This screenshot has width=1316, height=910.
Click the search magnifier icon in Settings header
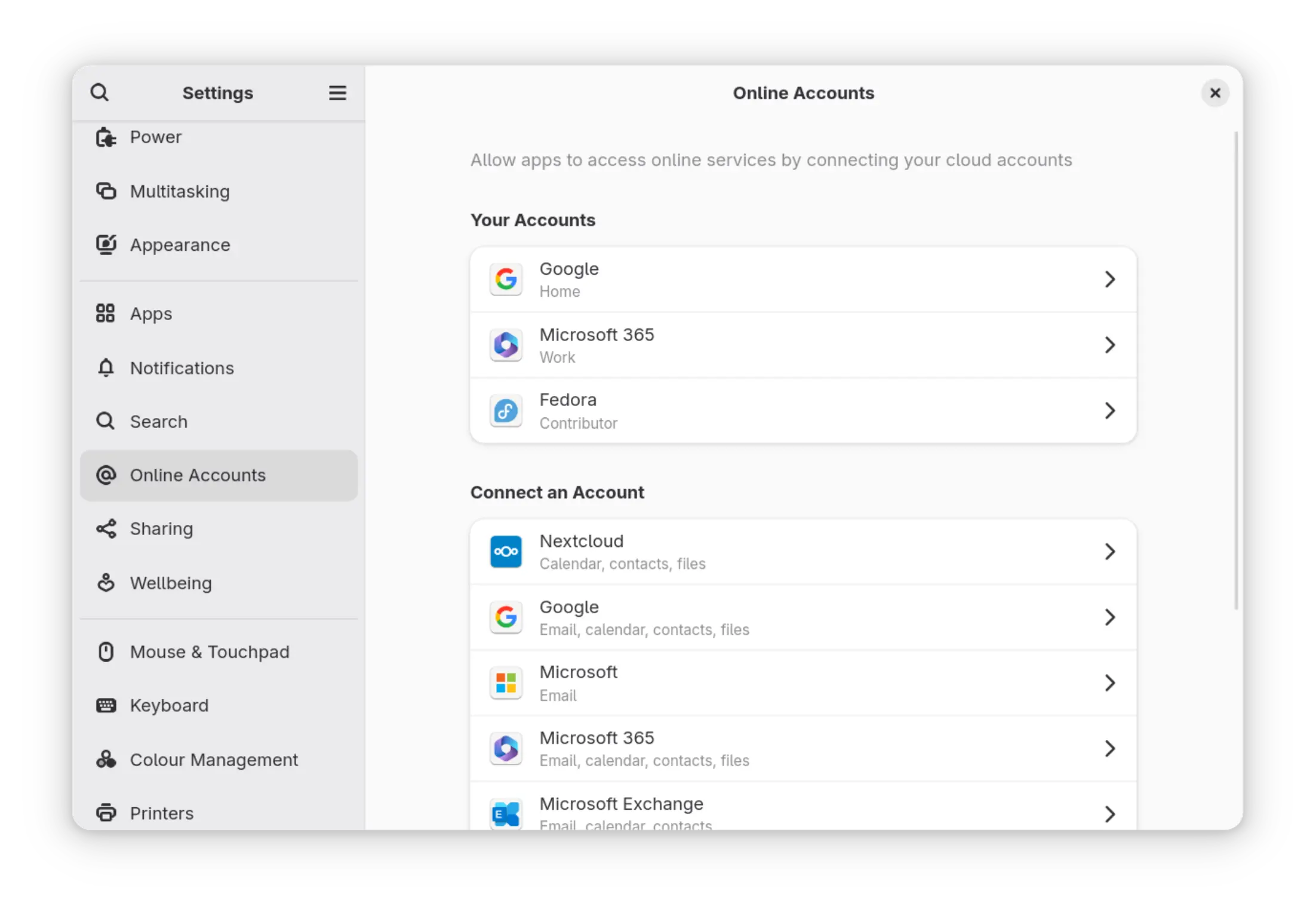pyautogui.click(x=99, y=93)
